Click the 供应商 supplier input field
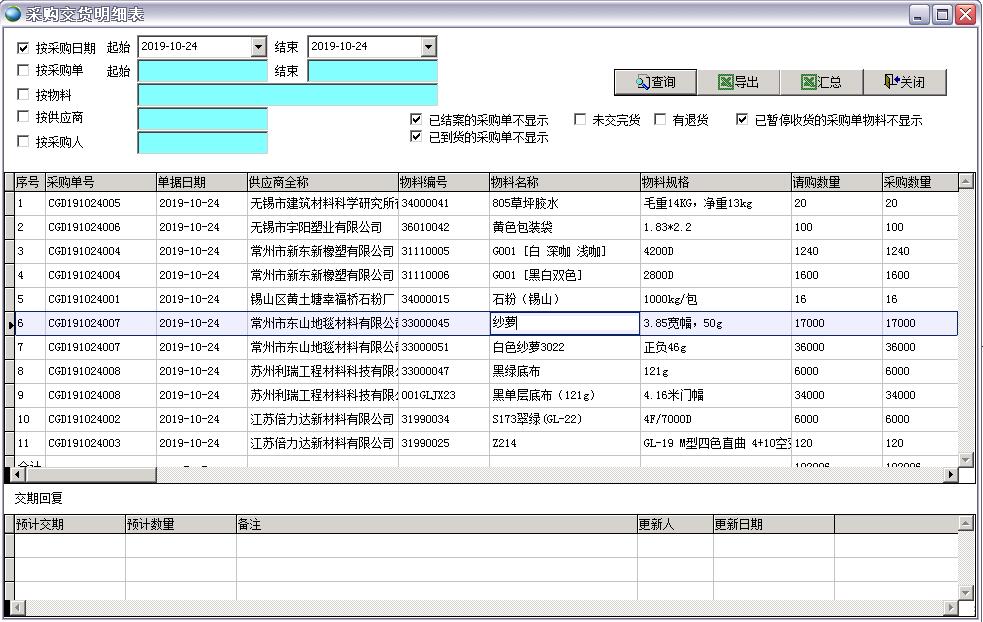The image size is (983, 622). (202, 117)
